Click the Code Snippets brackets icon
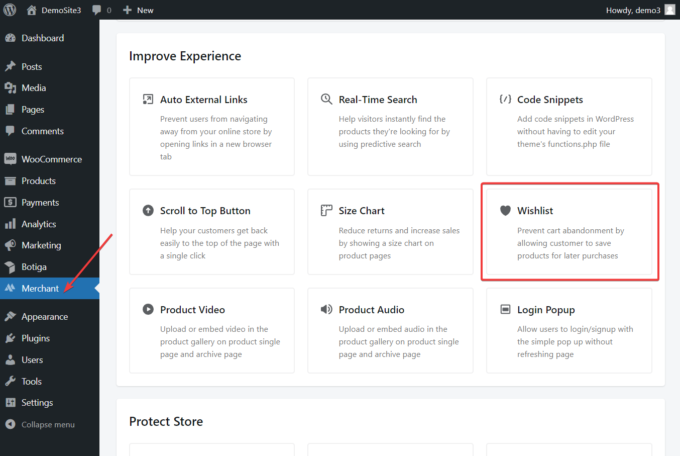The width and height of the screenshot is (680, 456). coord(505,99)
